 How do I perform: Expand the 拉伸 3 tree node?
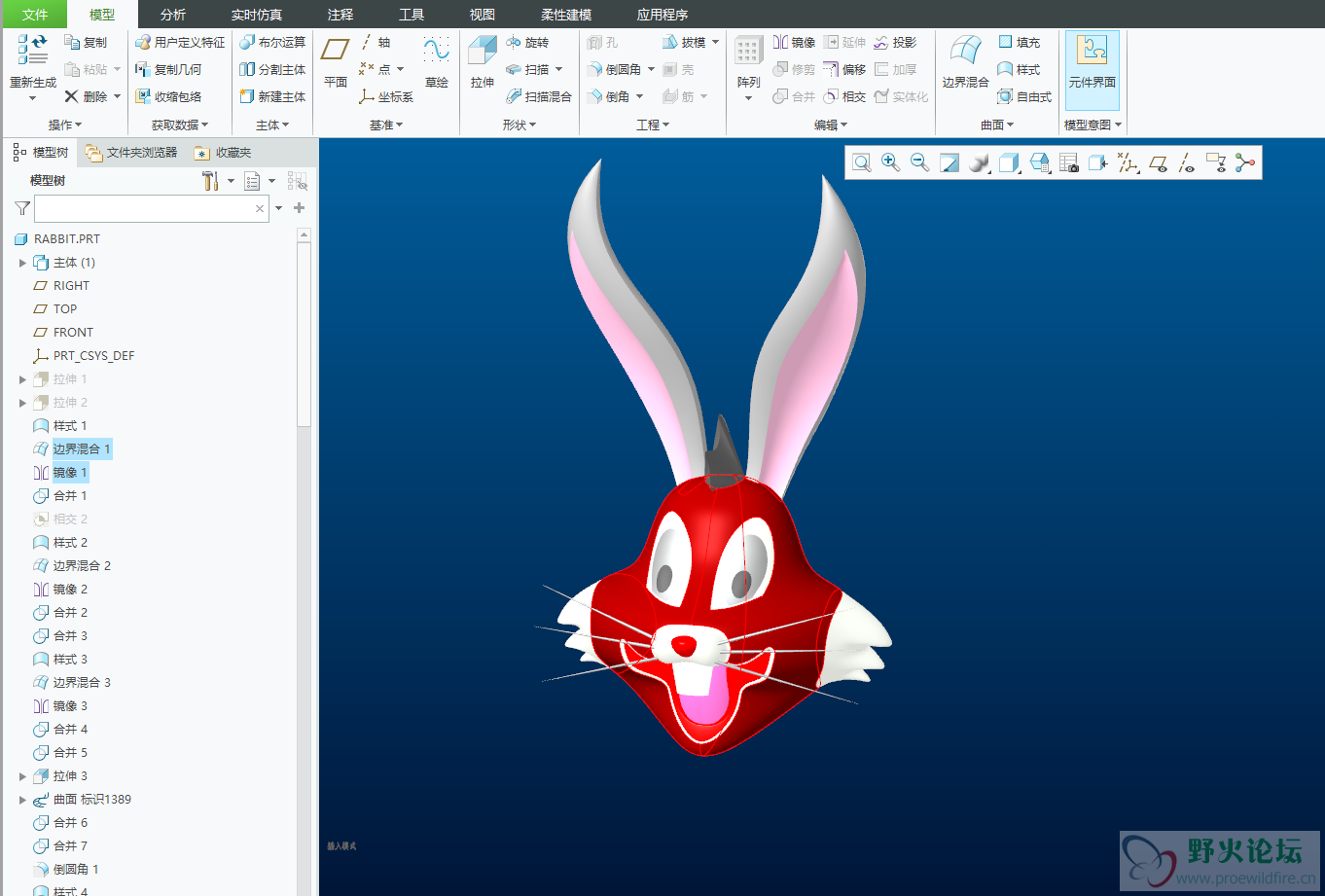(x=22, y=776)
